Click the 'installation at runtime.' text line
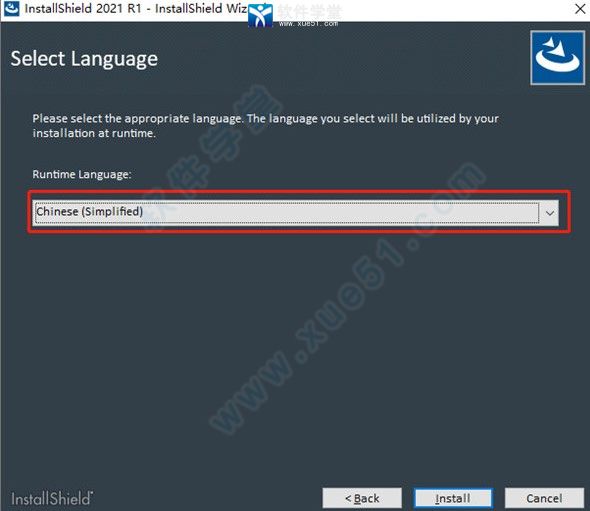Image resolution: width=590 pixels, height=511 pixels. click(94, 133)
